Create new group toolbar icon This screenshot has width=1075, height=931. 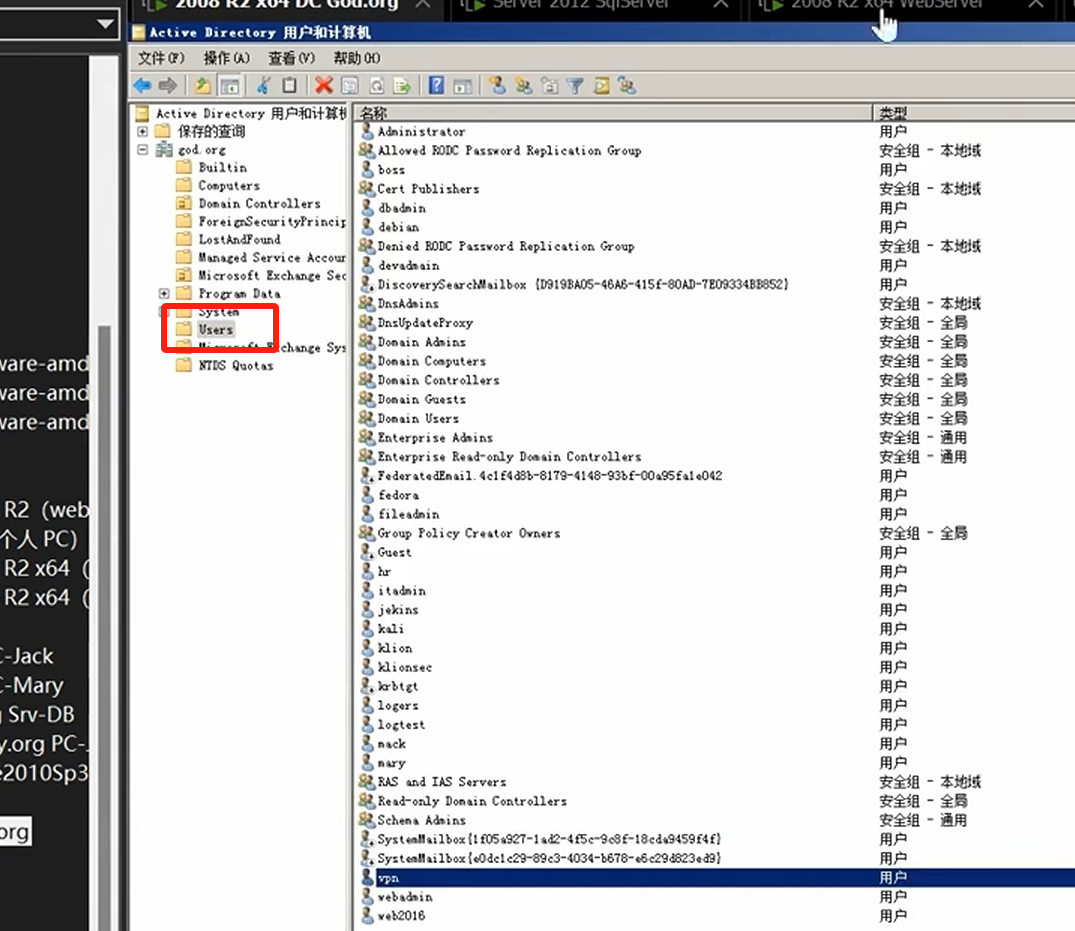pyautogui.click(x=524, y=86)
